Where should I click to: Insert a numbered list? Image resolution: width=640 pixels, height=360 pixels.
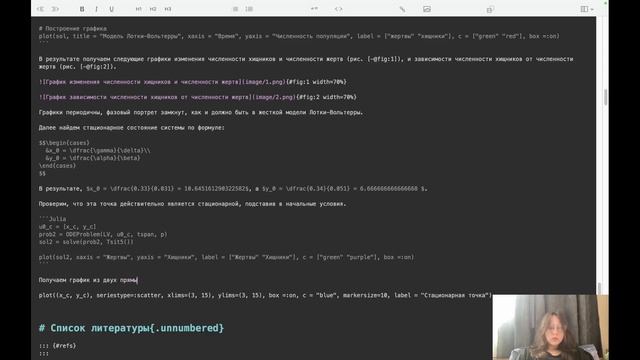[x=249, y=9]
